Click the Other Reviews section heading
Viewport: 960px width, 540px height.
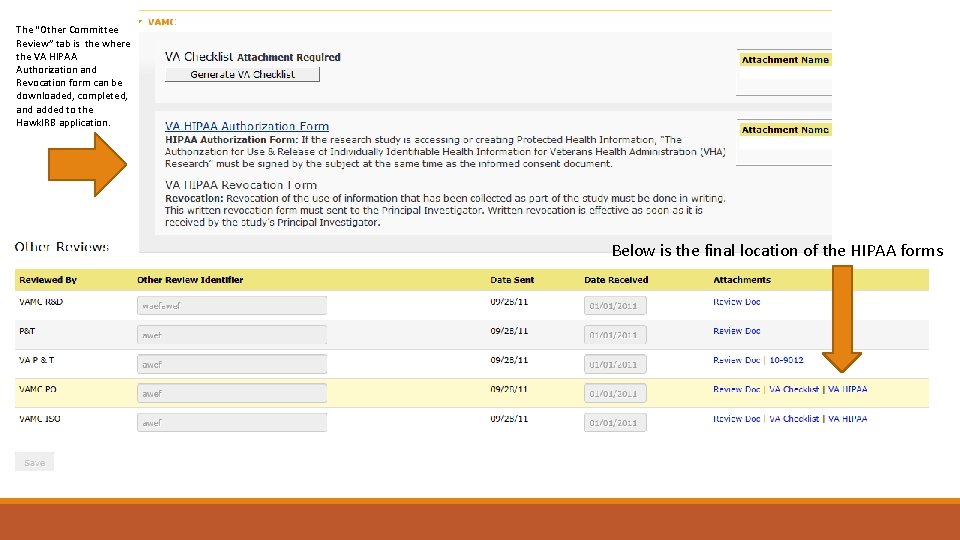(62, 247)
